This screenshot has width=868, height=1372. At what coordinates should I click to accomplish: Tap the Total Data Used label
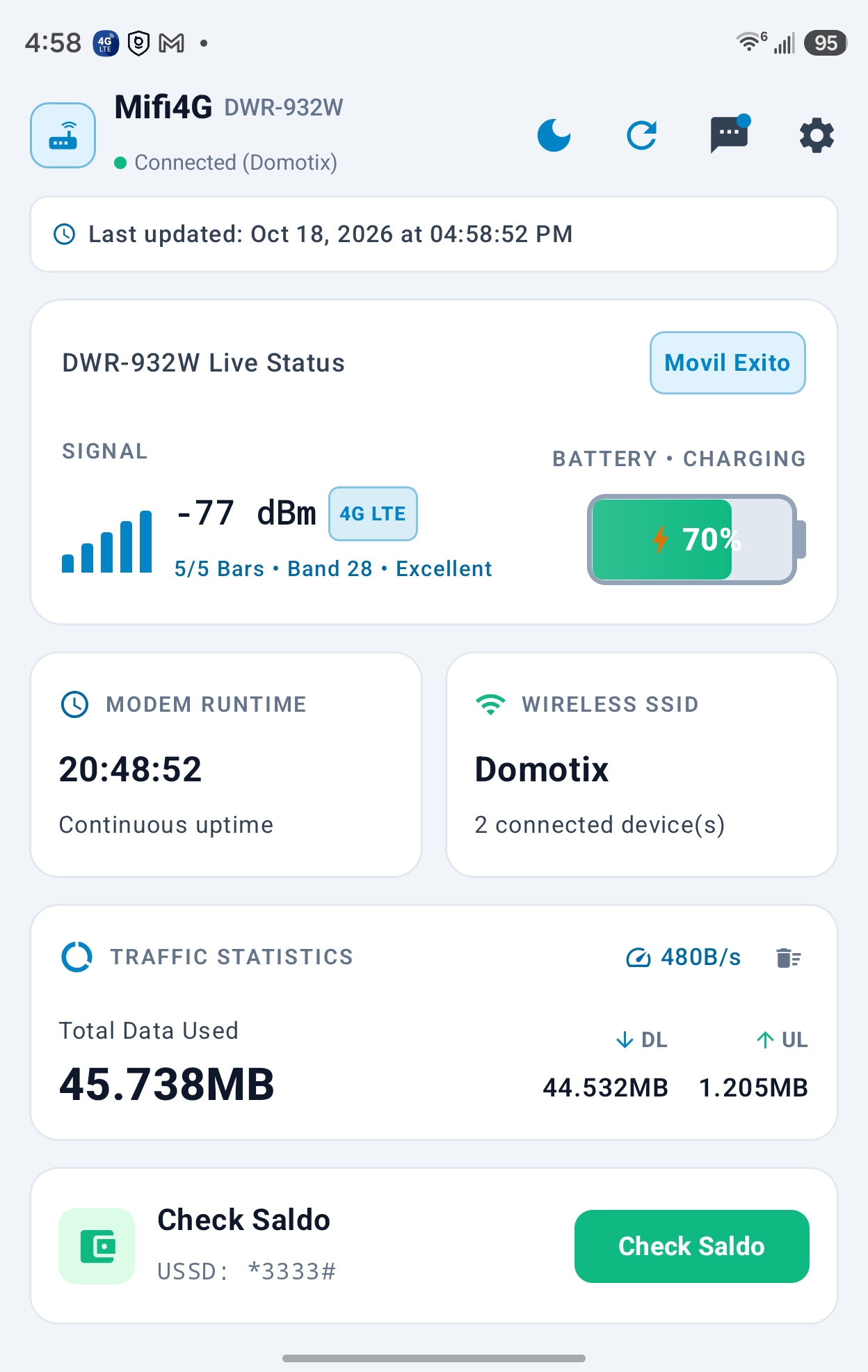pos(149,1030)
